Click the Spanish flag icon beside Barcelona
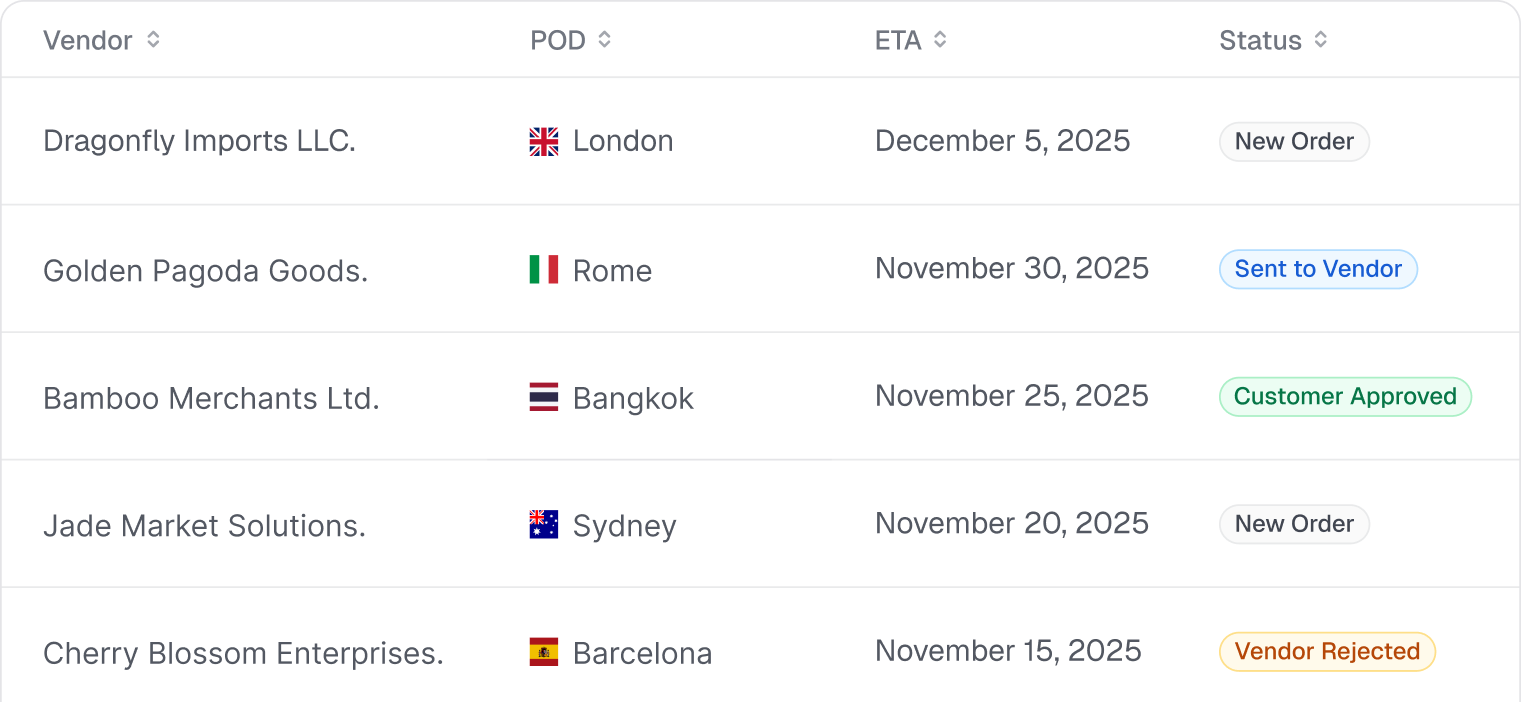This screenshot has height=702, width=1521. tap(543, 653)
